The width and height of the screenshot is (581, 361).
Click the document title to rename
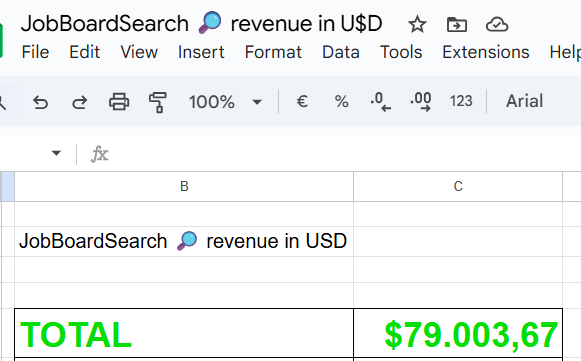coord(201,24)
